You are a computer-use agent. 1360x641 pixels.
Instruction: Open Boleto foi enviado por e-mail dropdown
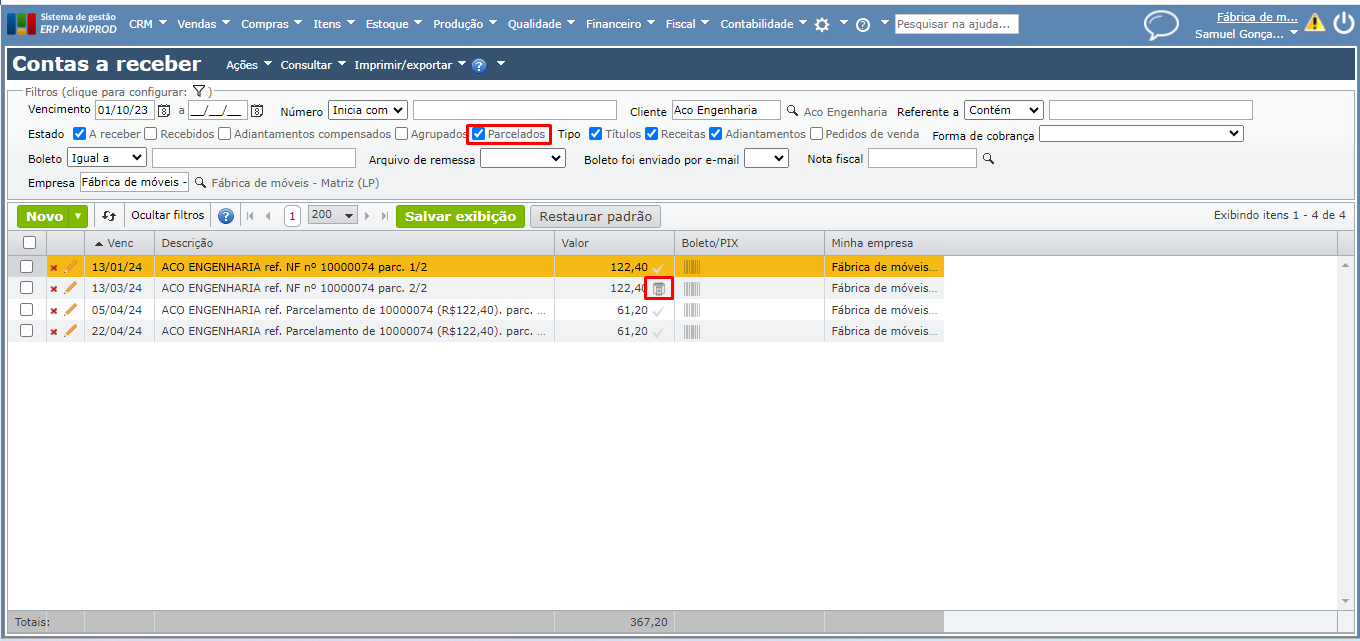tap(766, 158)
